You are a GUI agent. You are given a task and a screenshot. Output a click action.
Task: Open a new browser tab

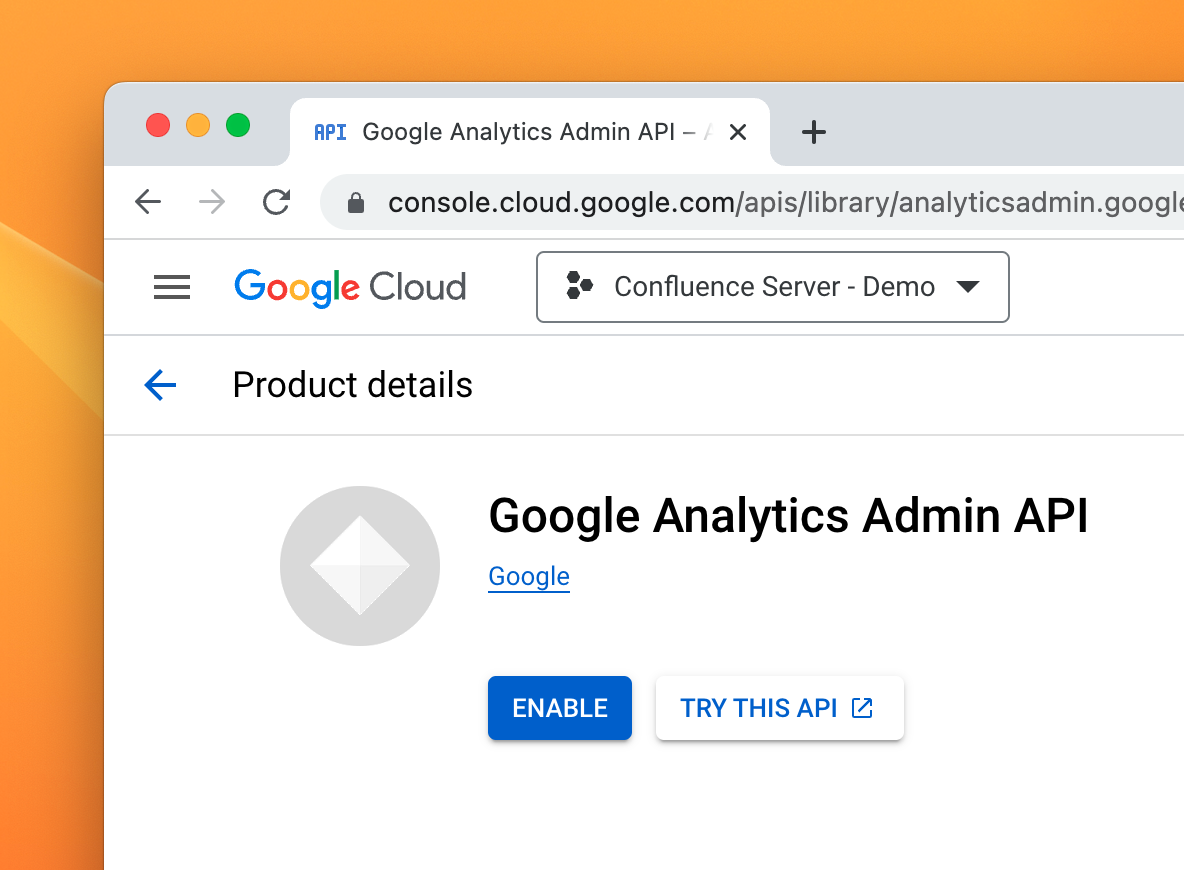click(814, 132)
